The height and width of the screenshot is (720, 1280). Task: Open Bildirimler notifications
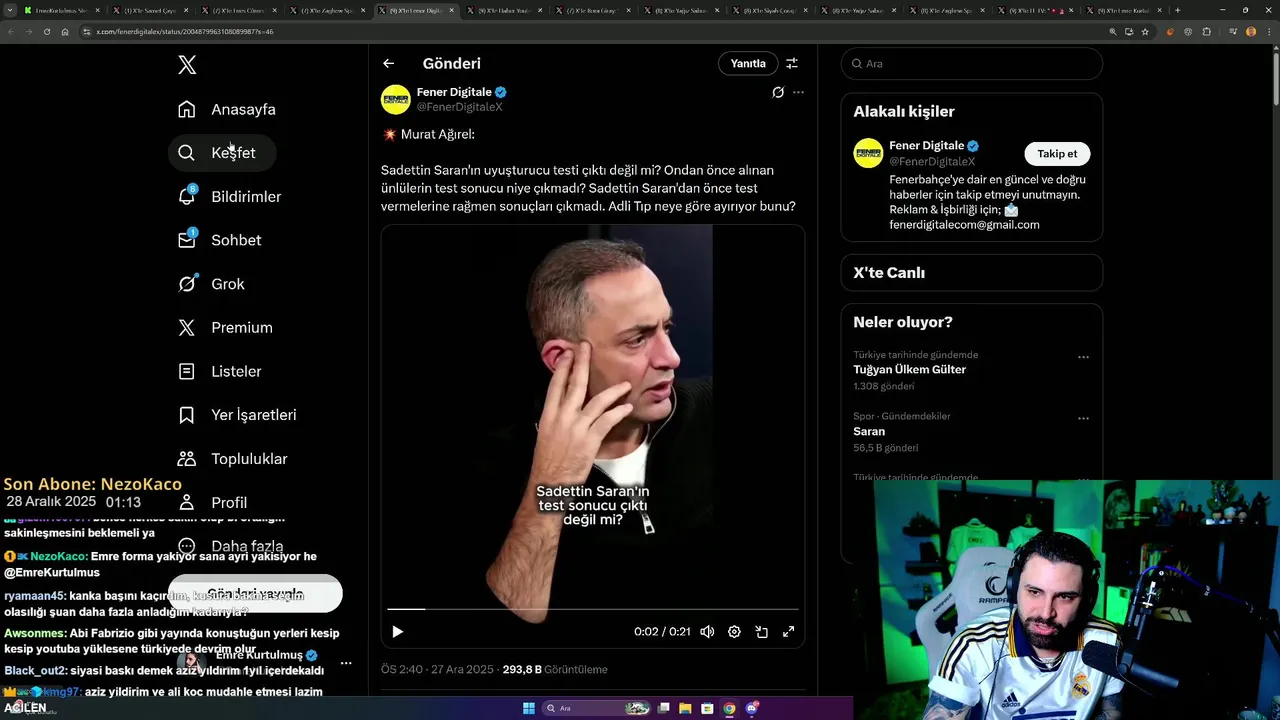(x=229, y=197)
